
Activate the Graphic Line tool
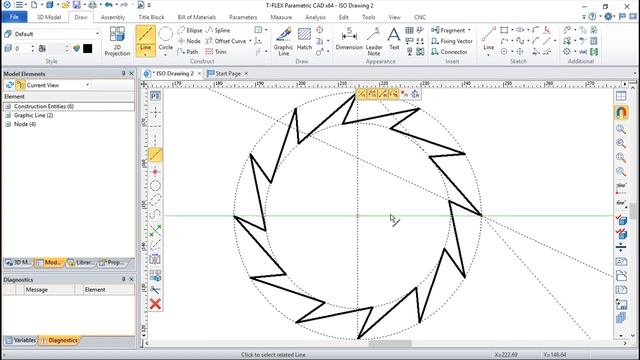pyautogui.click(x=284, y=41)
